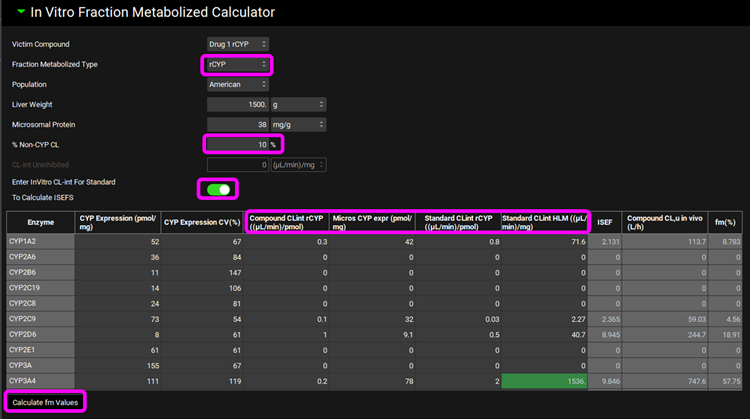Click the CYP2C9 Micros CYP expr cell

pyautogui.click(x=371, y=320)
